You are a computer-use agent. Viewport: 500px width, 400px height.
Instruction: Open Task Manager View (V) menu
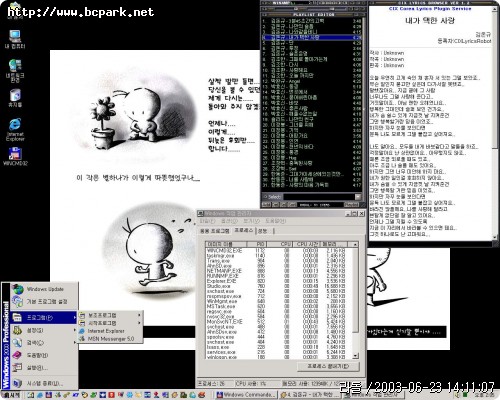click(x=251, y=221)
